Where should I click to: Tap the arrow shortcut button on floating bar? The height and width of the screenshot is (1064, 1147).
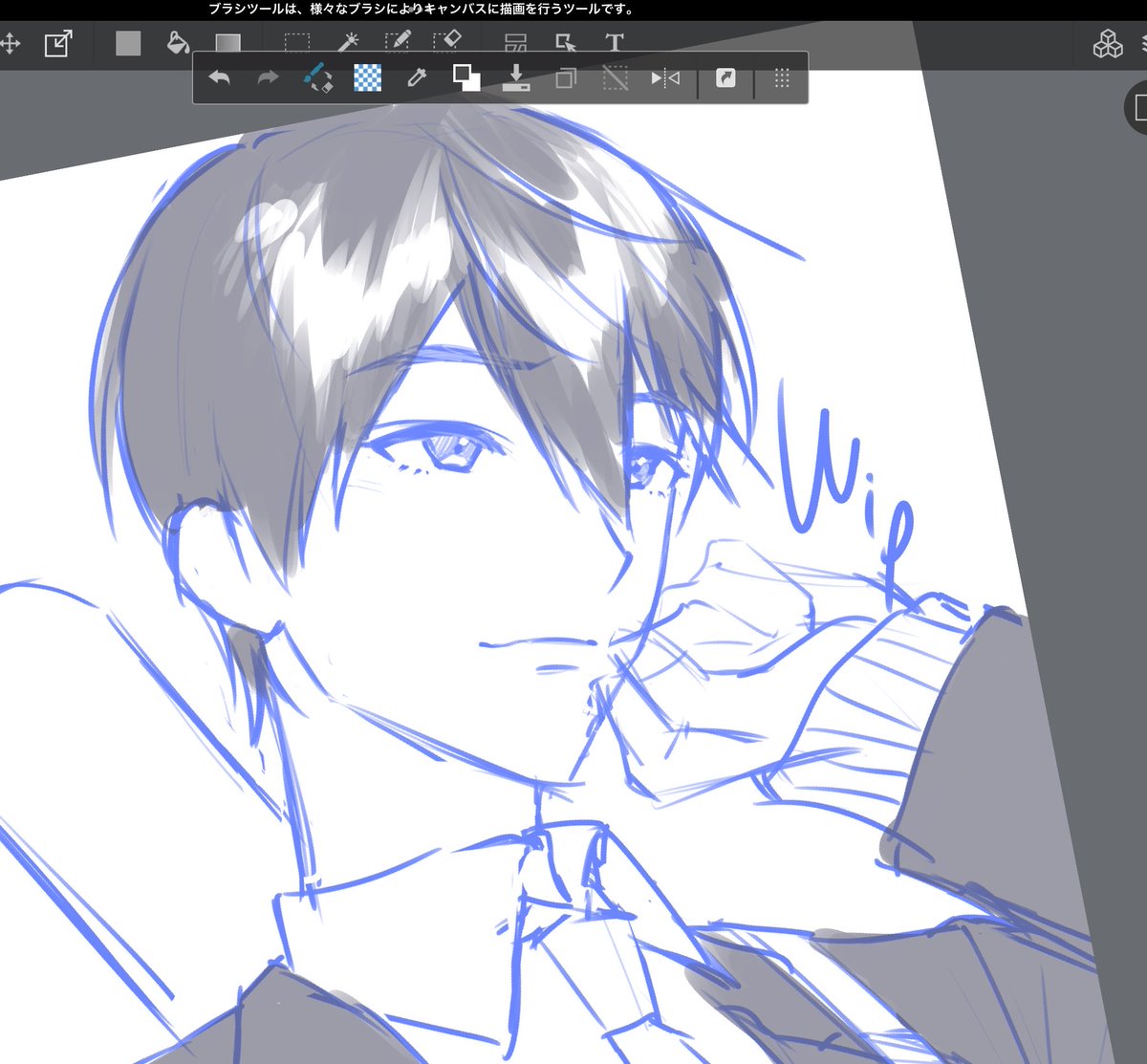pos(726,78)
